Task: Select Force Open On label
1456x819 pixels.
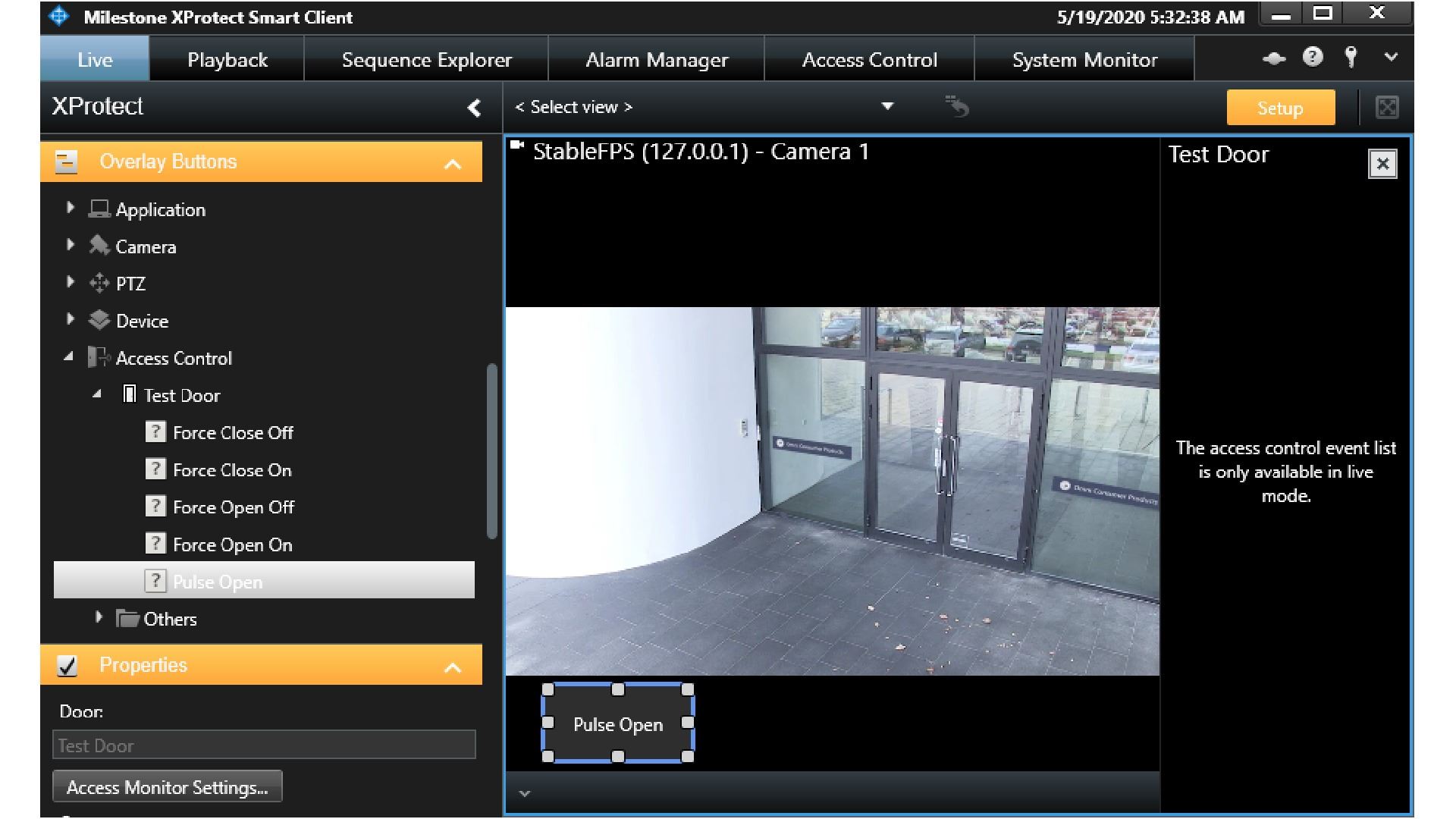Action: (x=233, y=544)
